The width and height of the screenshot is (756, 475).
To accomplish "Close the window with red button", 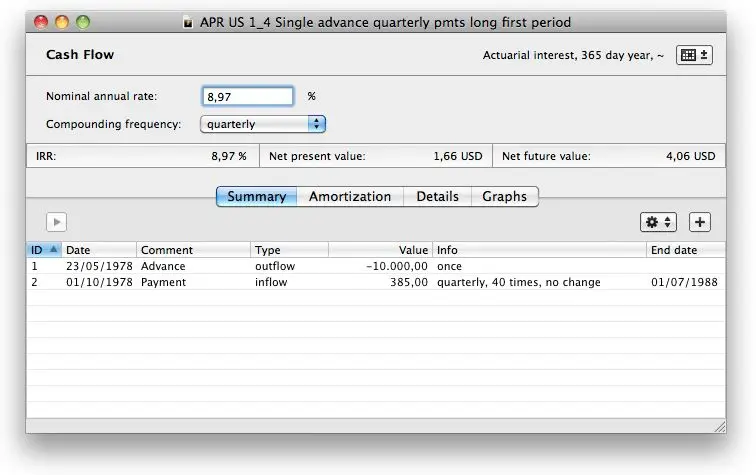I will click(x=41, y=22).
